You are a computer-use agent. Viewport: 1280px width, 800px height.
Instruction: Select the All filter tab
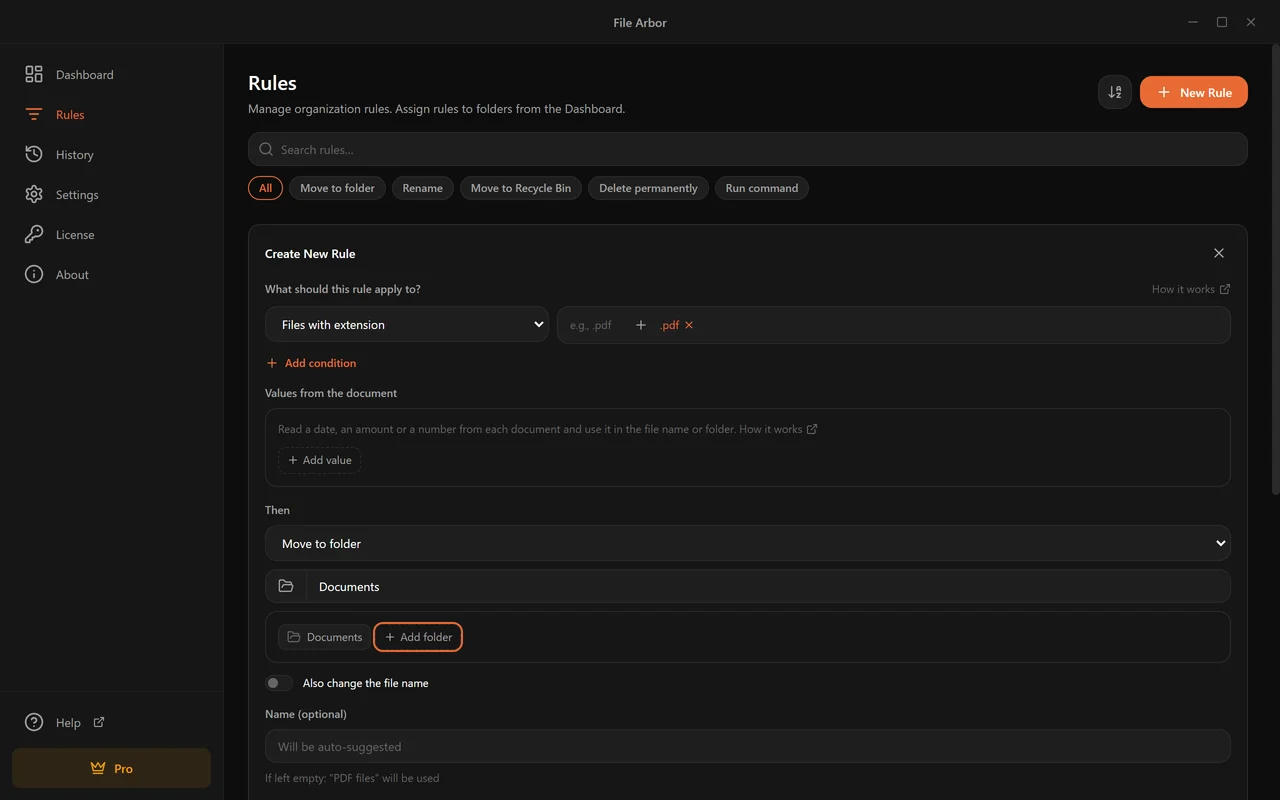click(265, 188)
